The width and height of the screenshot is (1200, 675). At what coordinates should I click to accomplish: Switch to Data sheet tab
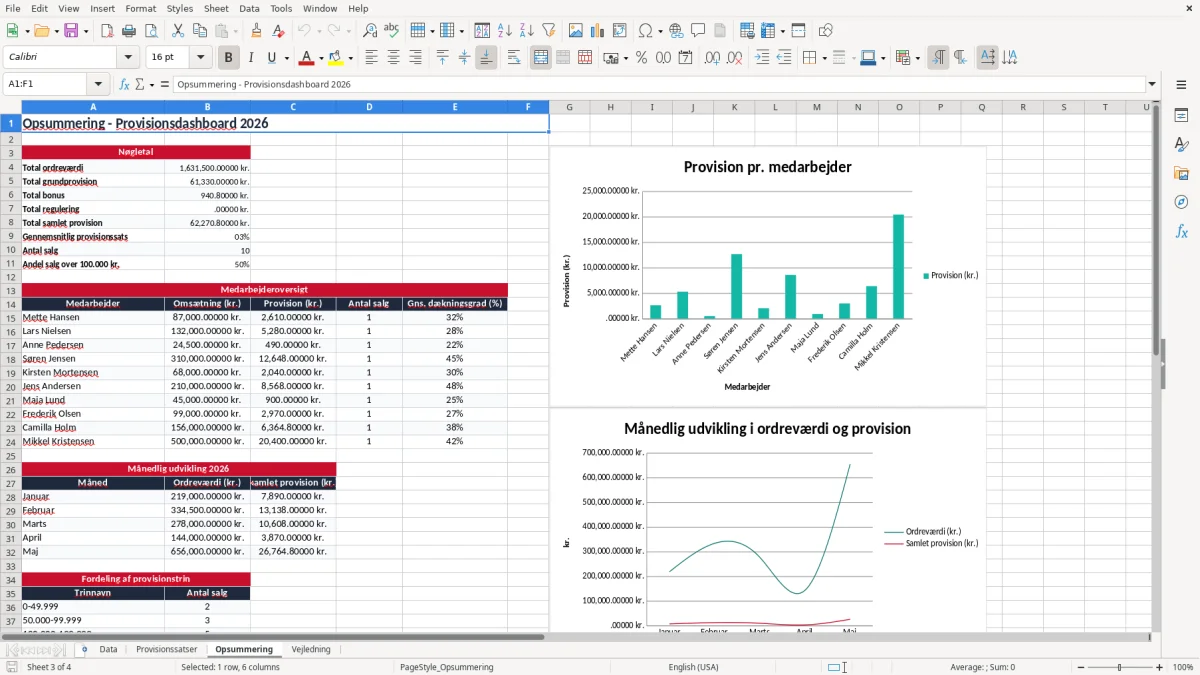coord(108,649)
